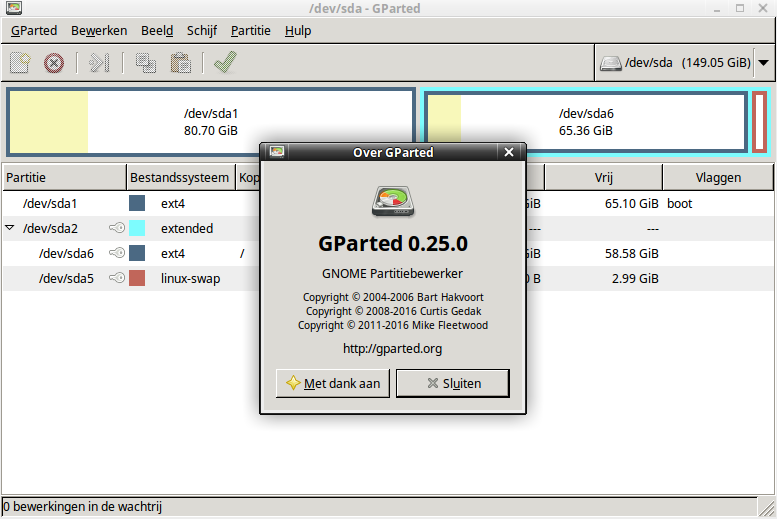Open the Hulp menu
777x519 pixels.
[x=298, y=30]
